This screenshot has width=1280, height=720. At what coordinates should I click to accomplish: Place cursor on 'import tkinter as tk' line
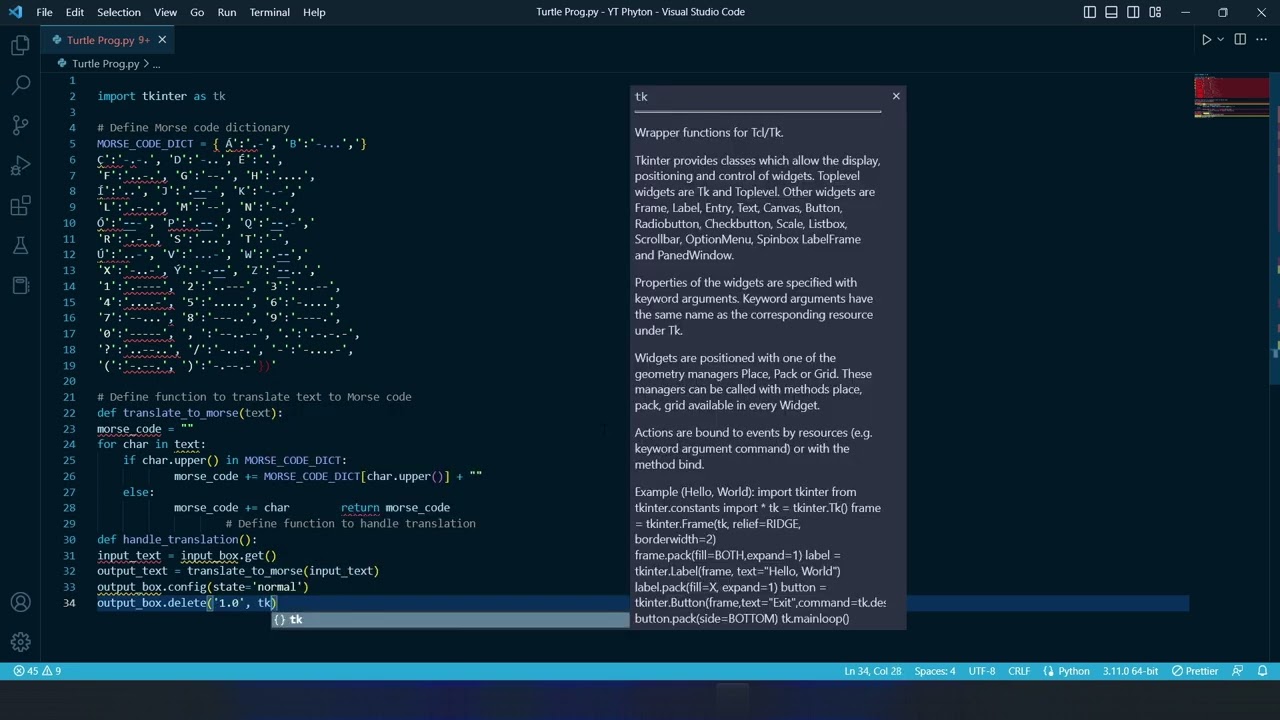[161, 96]
